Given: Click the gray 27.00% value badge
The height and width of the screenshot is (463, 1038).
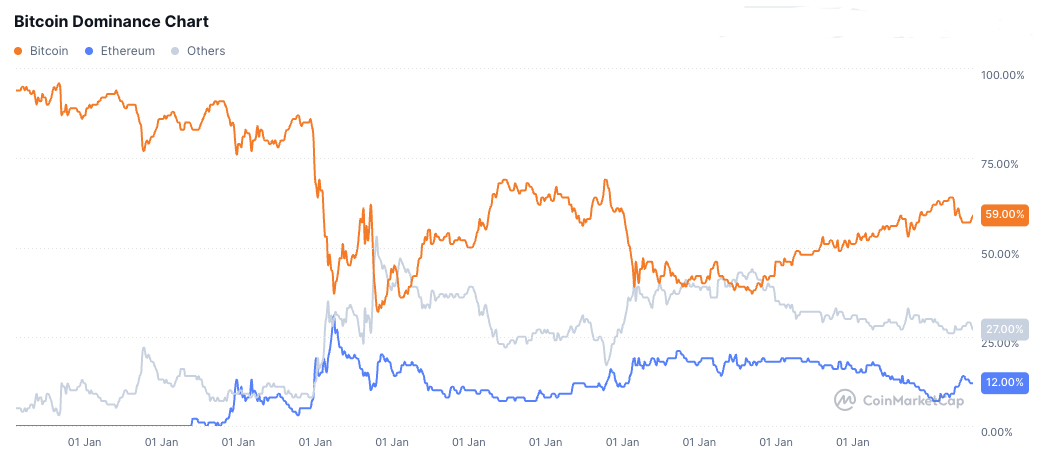Looking at the screenshot, I should pos(1004,329).
